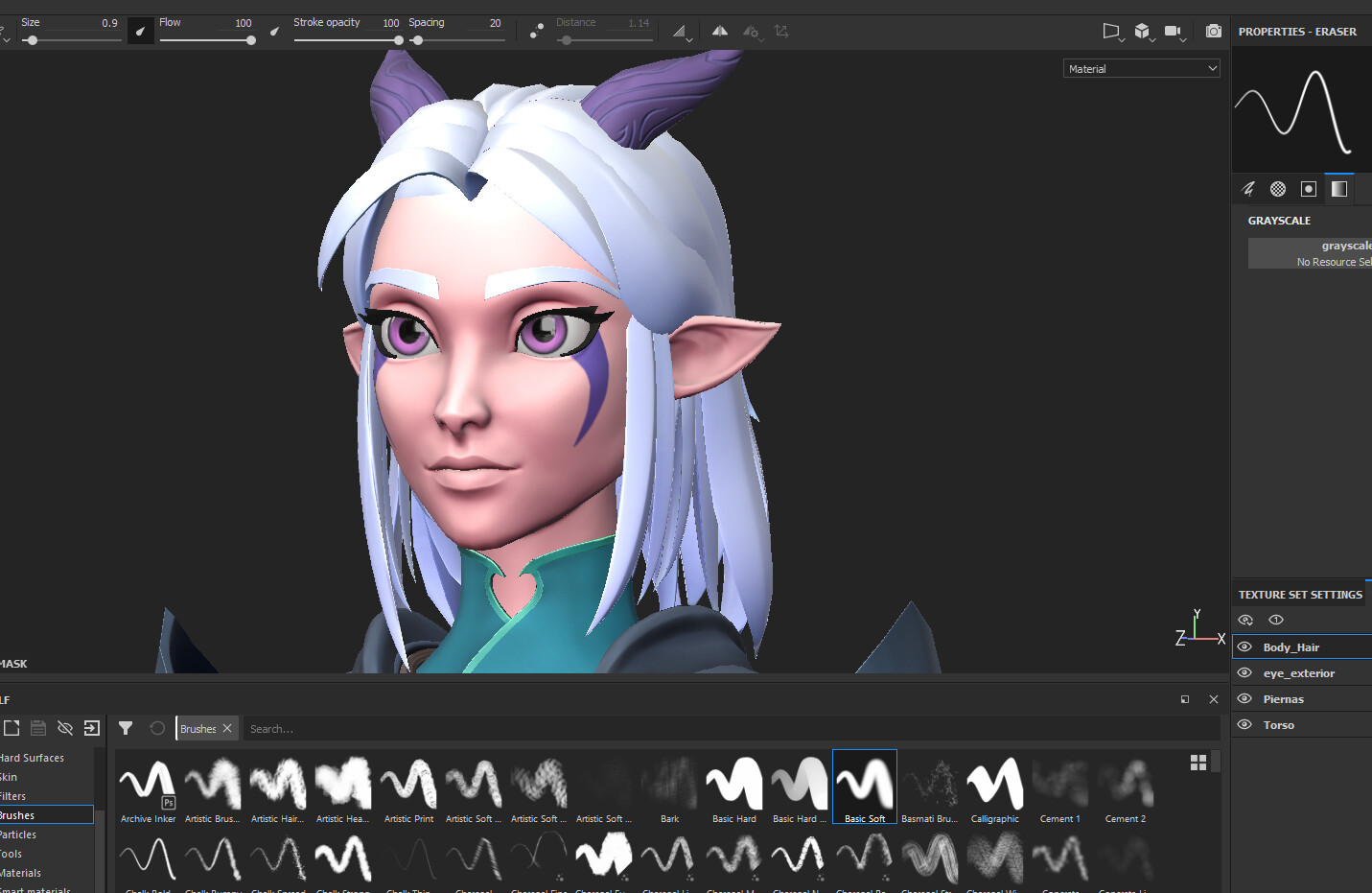The image size is (1372, 893).
Task: Toggle visibility of the Piernas texture set
Action: [x=1244, y=698]
